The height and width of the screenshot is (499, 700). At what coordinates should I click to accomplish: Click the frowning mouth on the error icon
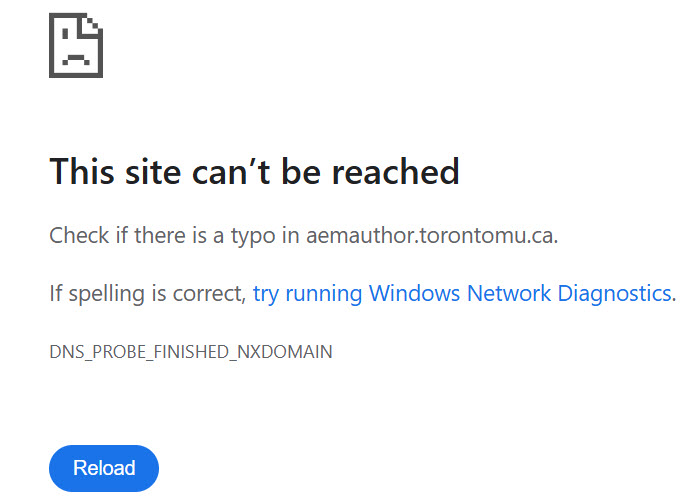[75, 59]
